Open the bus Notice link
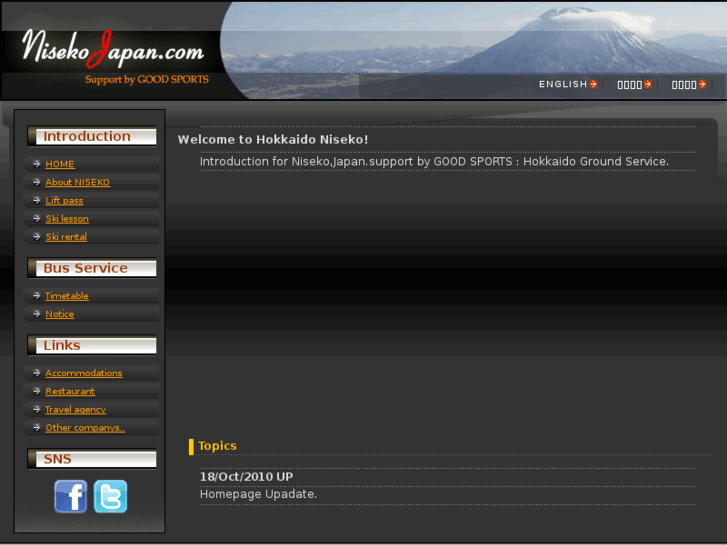 pos(59,314)
